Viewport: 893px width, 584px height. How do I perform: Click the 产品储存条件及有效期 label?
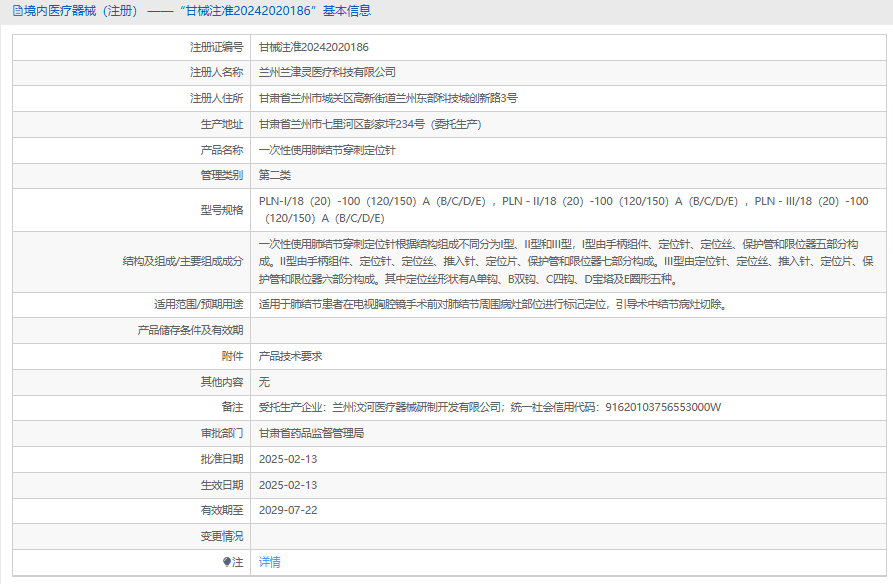[x=190, y=330]
